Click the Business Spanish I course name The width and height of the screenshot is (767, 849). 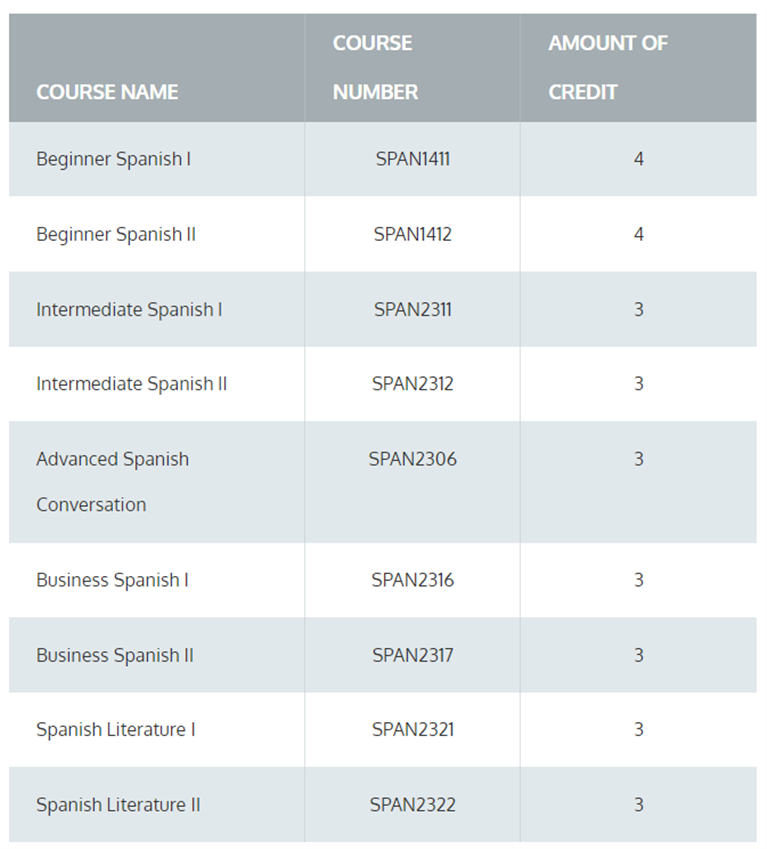click(112, 580)
